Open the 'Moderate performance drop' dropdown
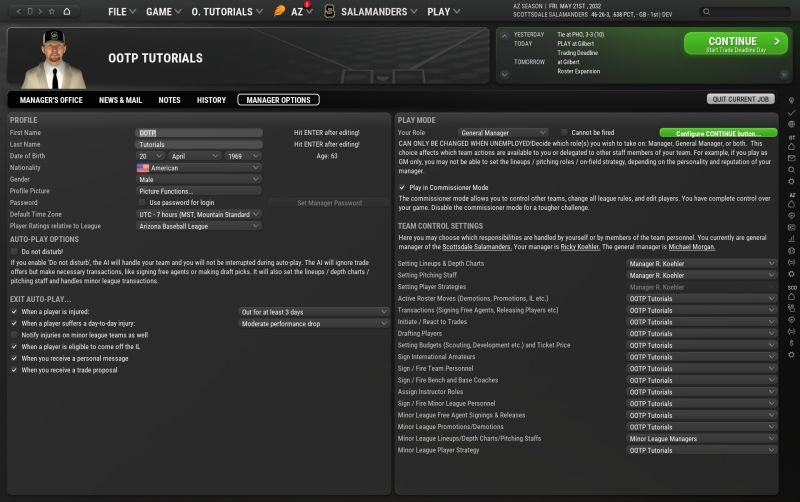This screenshot has height=502, width=800. pyautogui.click(x=314, y=324)
